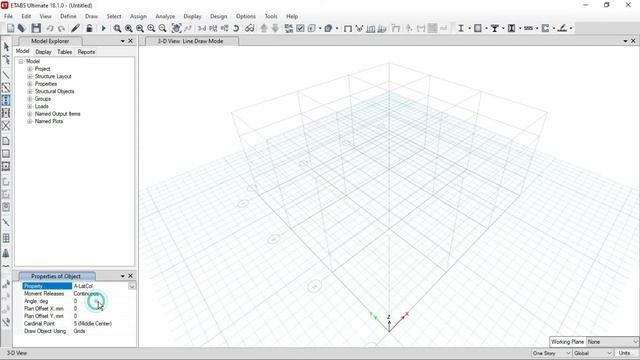Open the Analyze menu
This screenshot has height=360, width=640.
tap(165, 16)
